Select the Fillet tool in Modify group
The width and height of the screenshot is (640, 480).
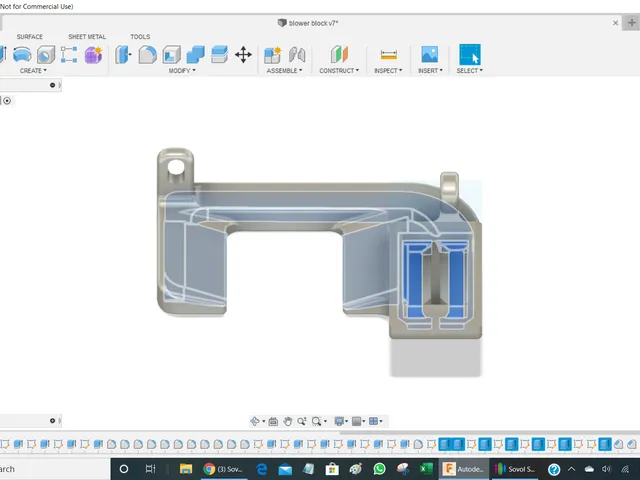pos(147,54)
